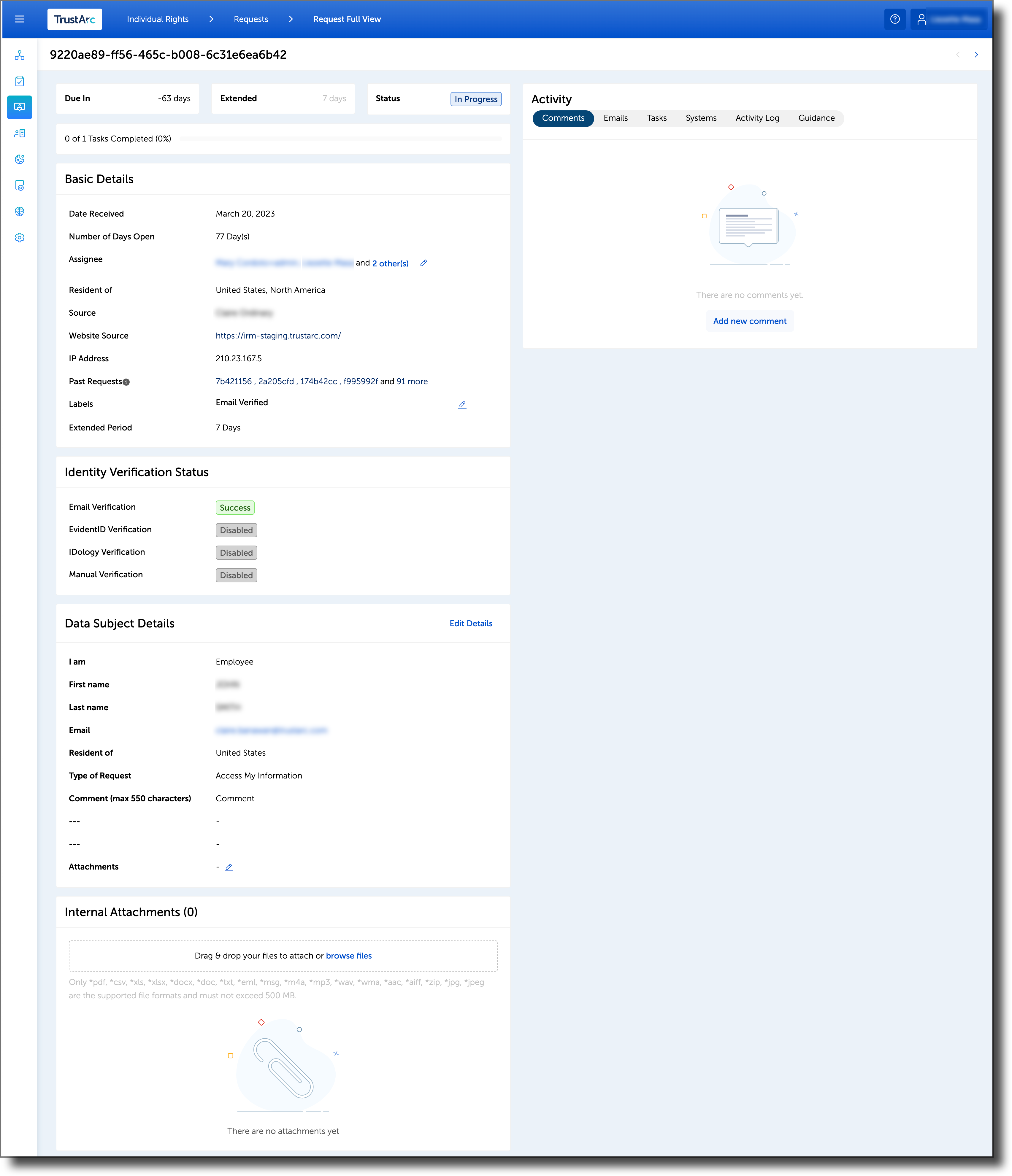This screenshot has width=1012, height=1176.
Task: Click the Add new comment button
Action: coord(750,321)
